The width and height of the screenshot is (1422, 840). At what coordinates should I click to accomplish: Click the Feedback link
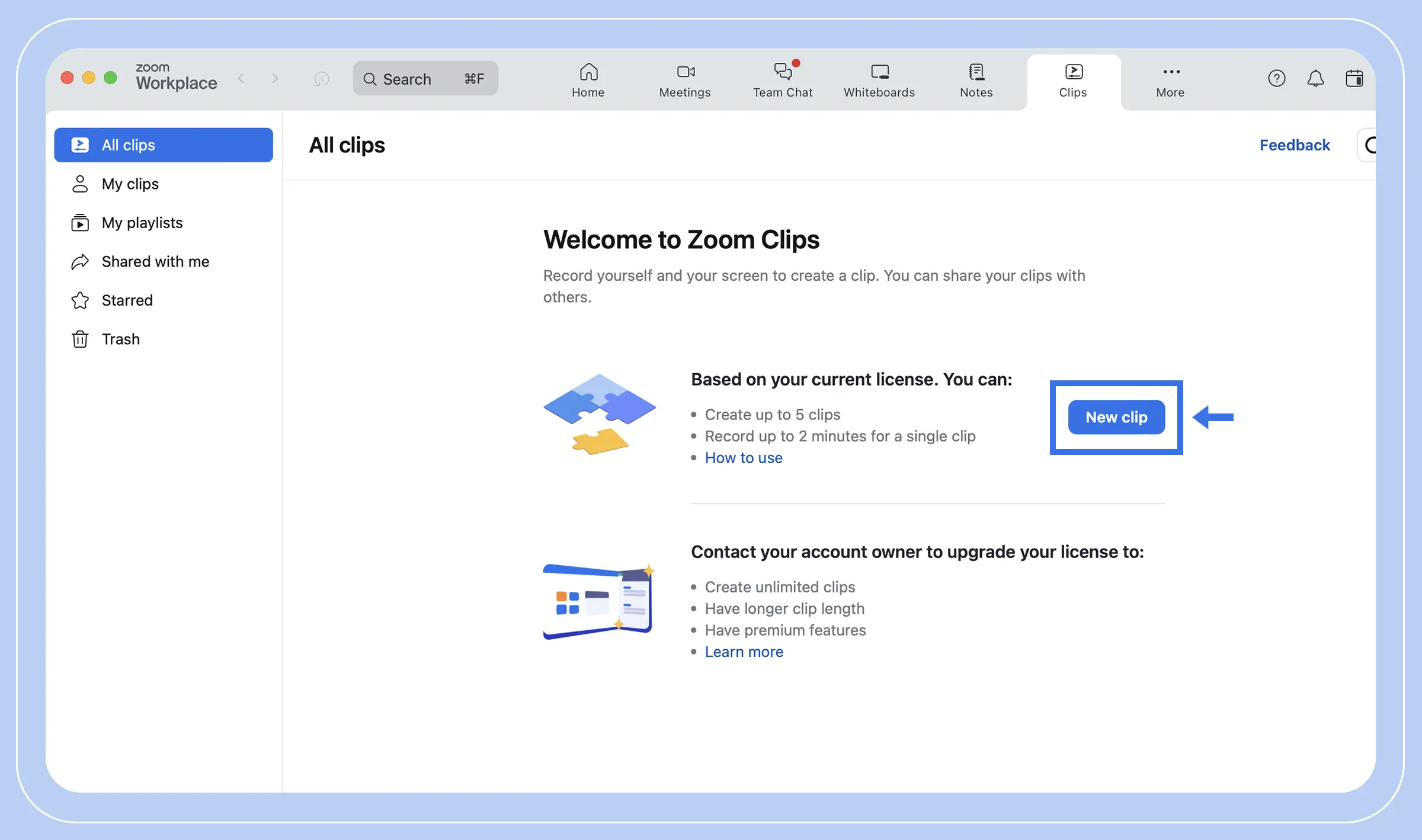pos(1295,145)
